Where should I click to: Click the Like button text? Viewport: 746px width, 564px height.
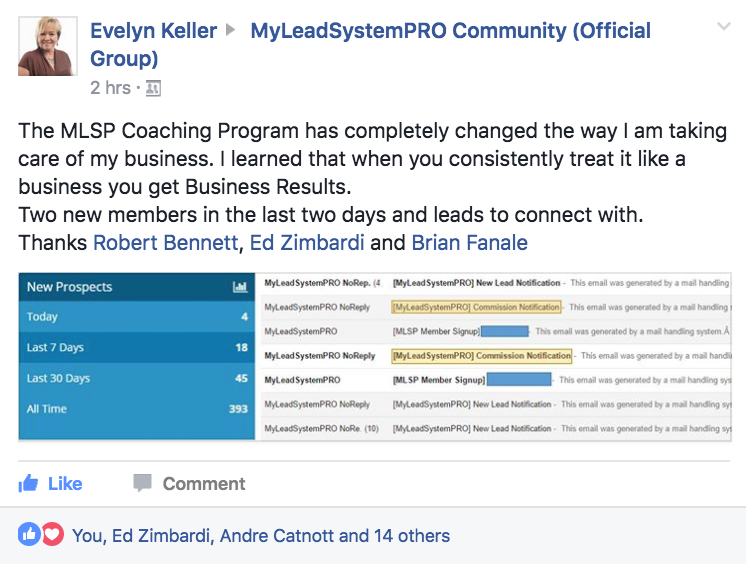(65, 484)
